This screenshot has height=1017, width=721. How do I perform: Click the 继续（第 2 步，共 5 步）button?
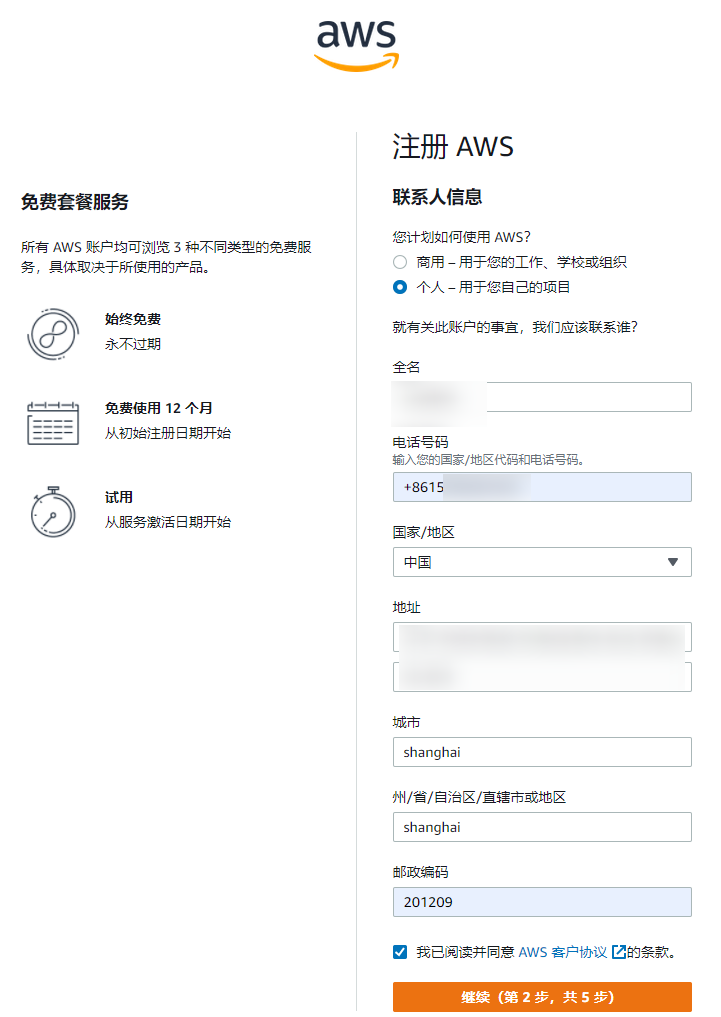(542, 997)
